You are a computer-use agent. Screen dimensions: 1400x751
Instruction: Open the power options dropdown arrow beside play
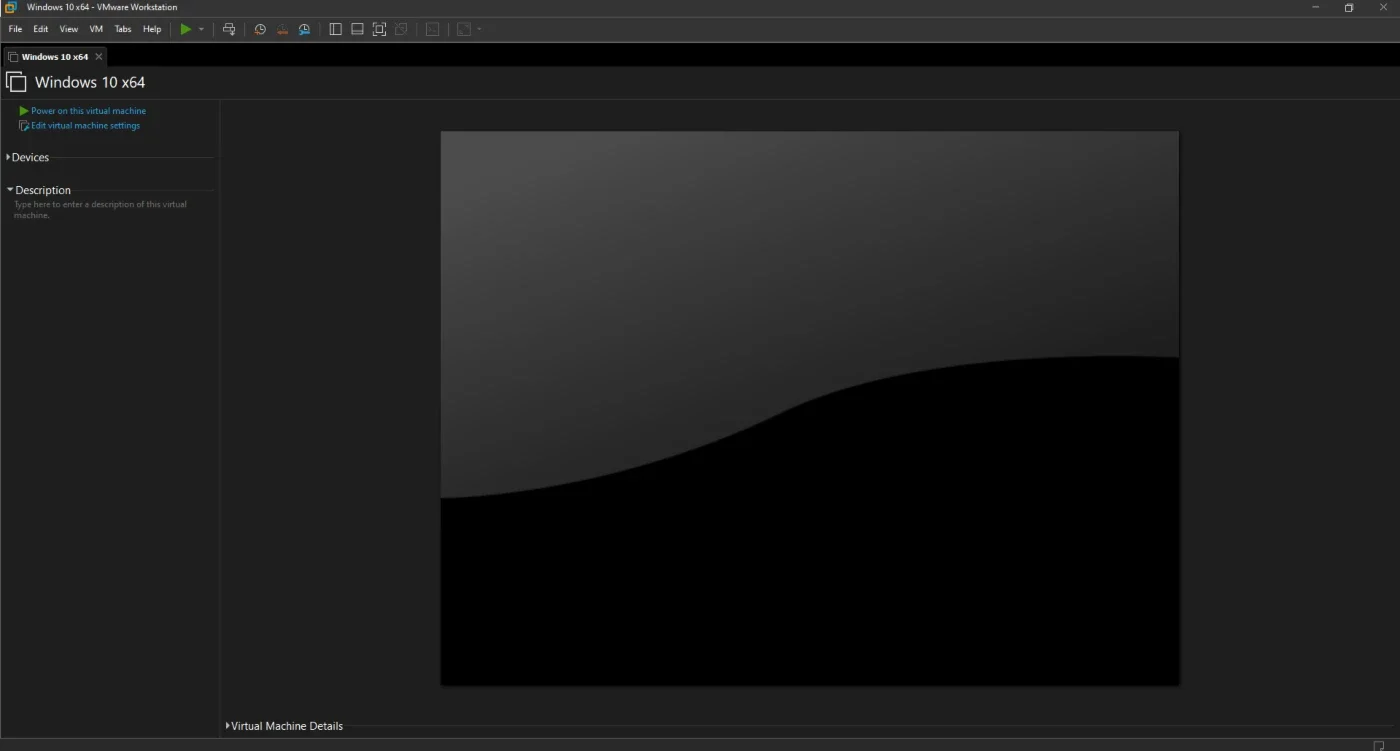(201, 29)
